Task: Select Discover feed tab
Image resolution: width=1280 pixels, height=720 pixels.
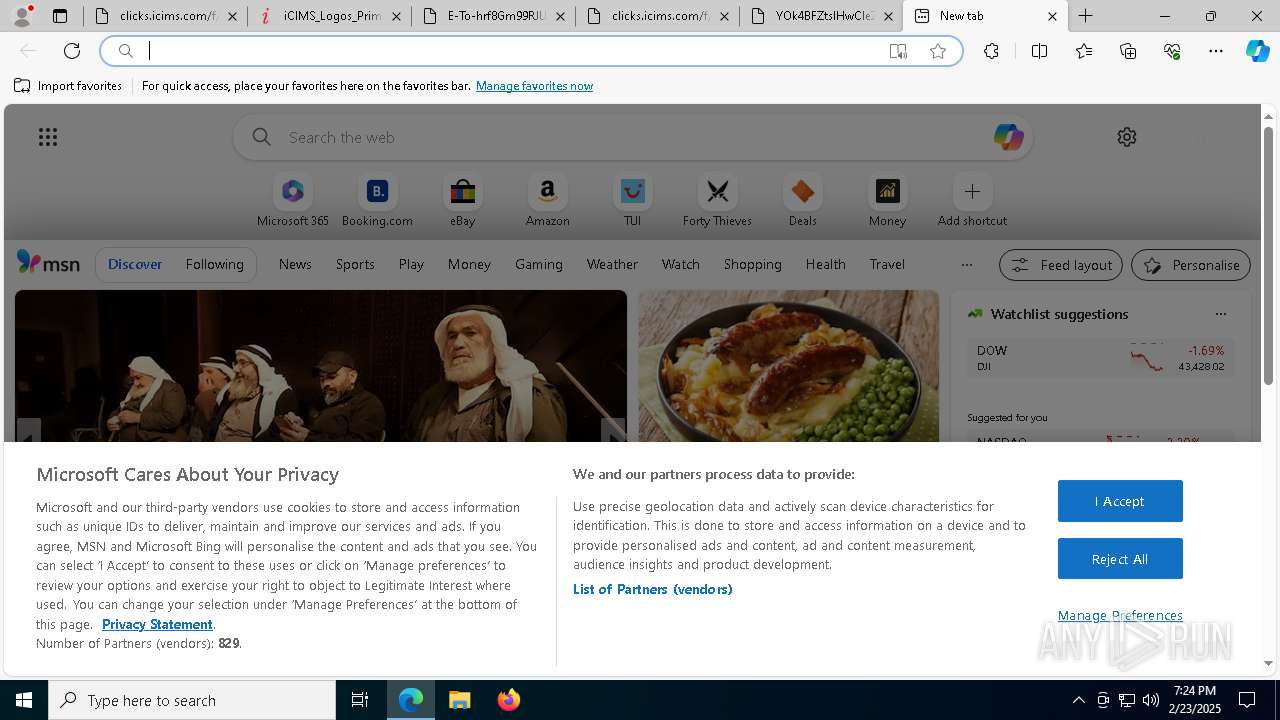Action: tap(135, 264)
